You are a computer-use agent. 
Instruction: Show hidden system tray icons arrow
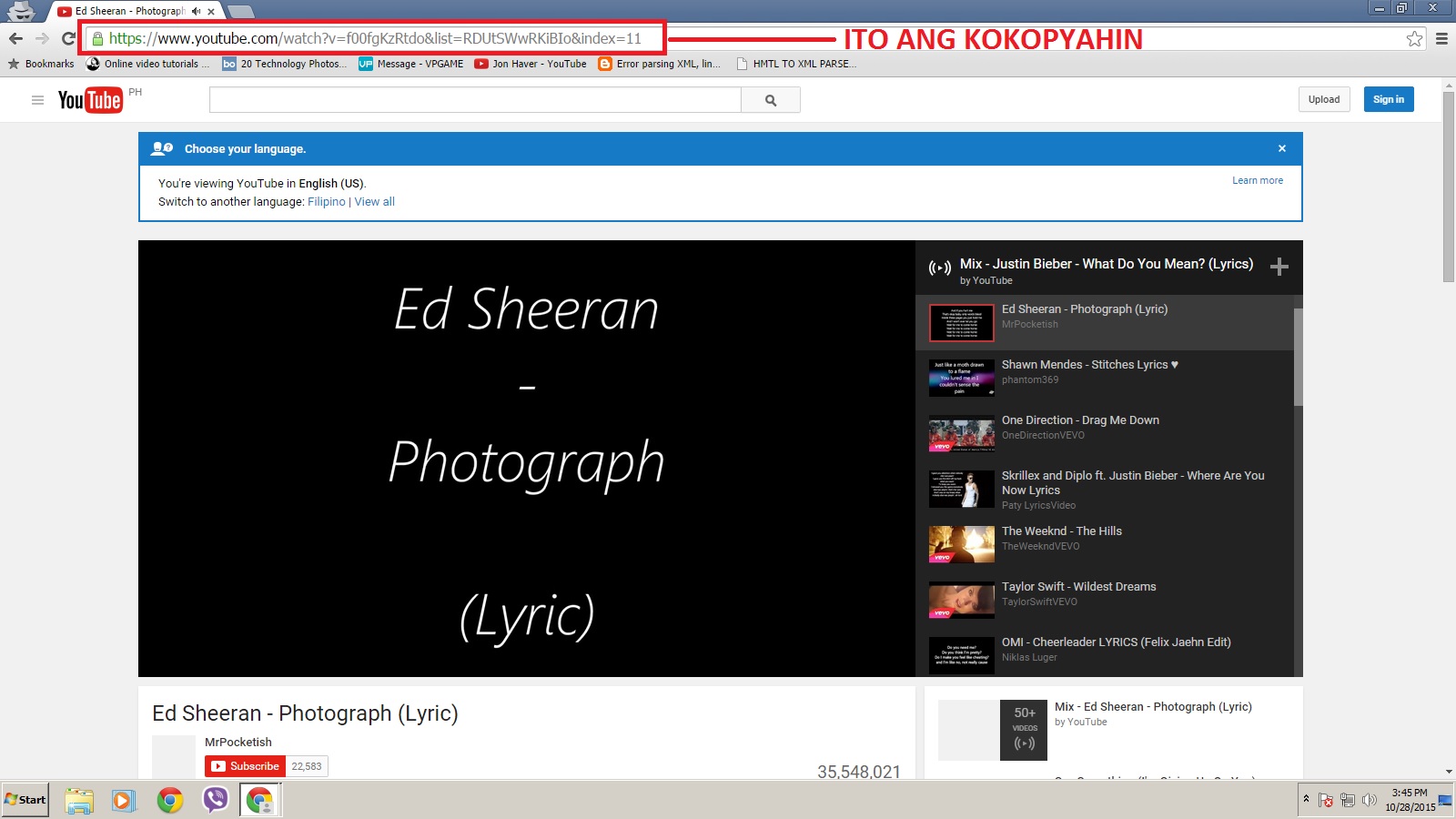coord(1306,799)
